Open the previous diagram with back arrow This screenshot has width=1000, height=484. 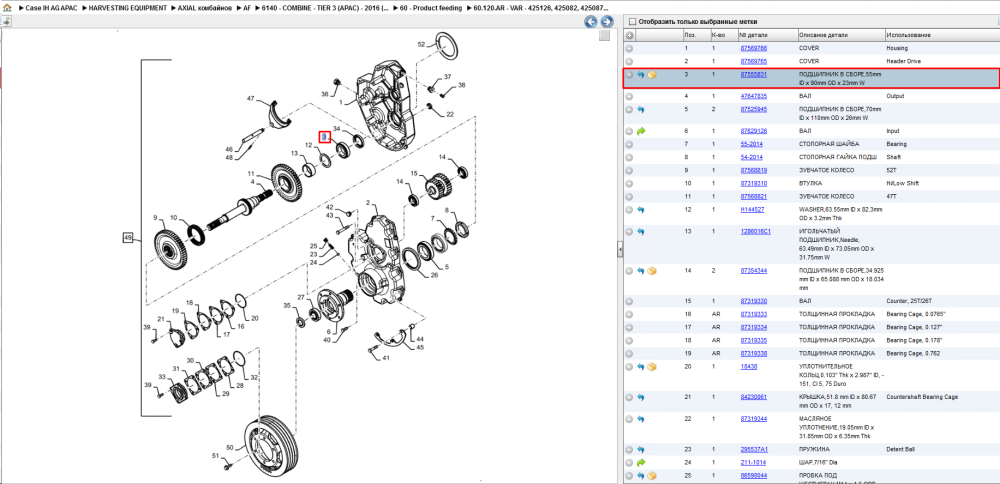coord(591,22)
